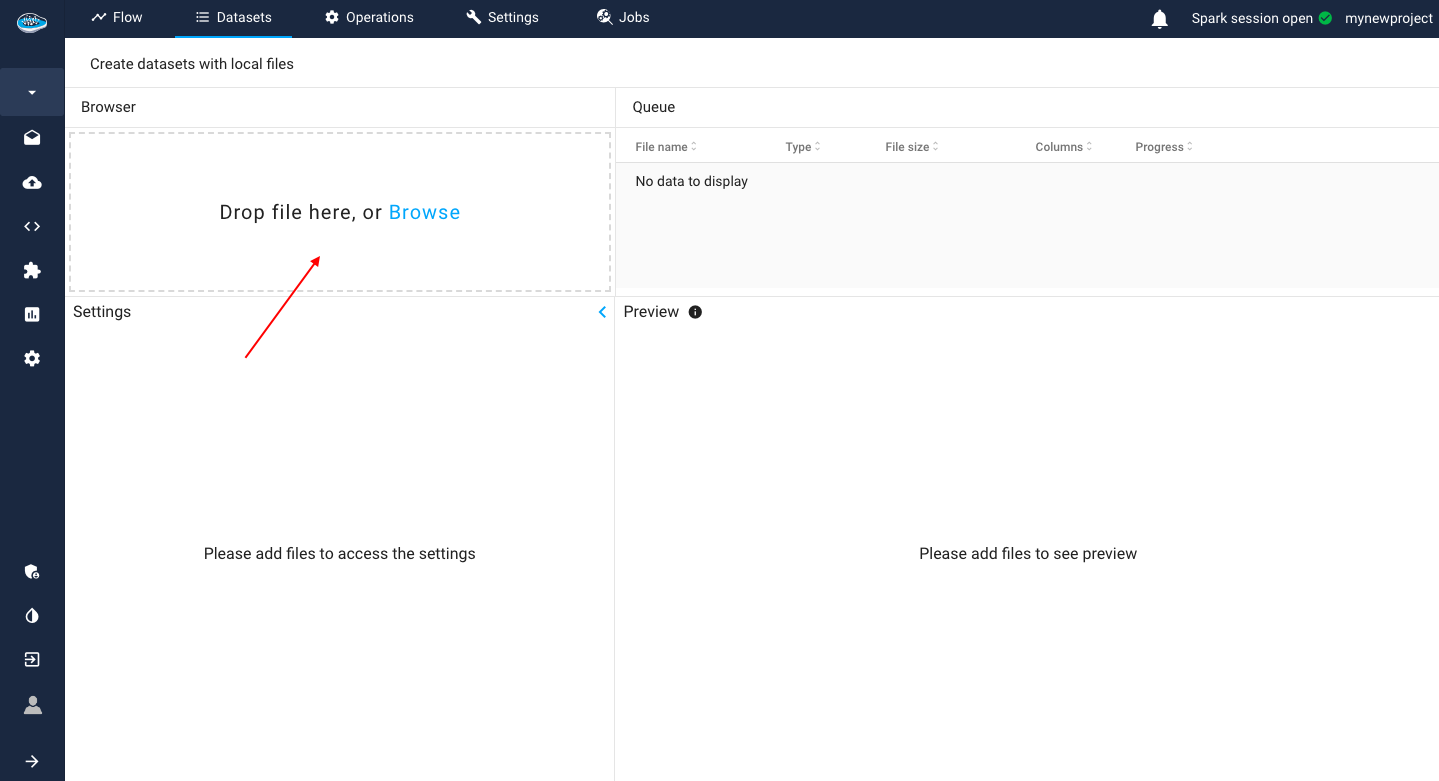
Task: Click the Browse link to select files
Action: point(424,212)
